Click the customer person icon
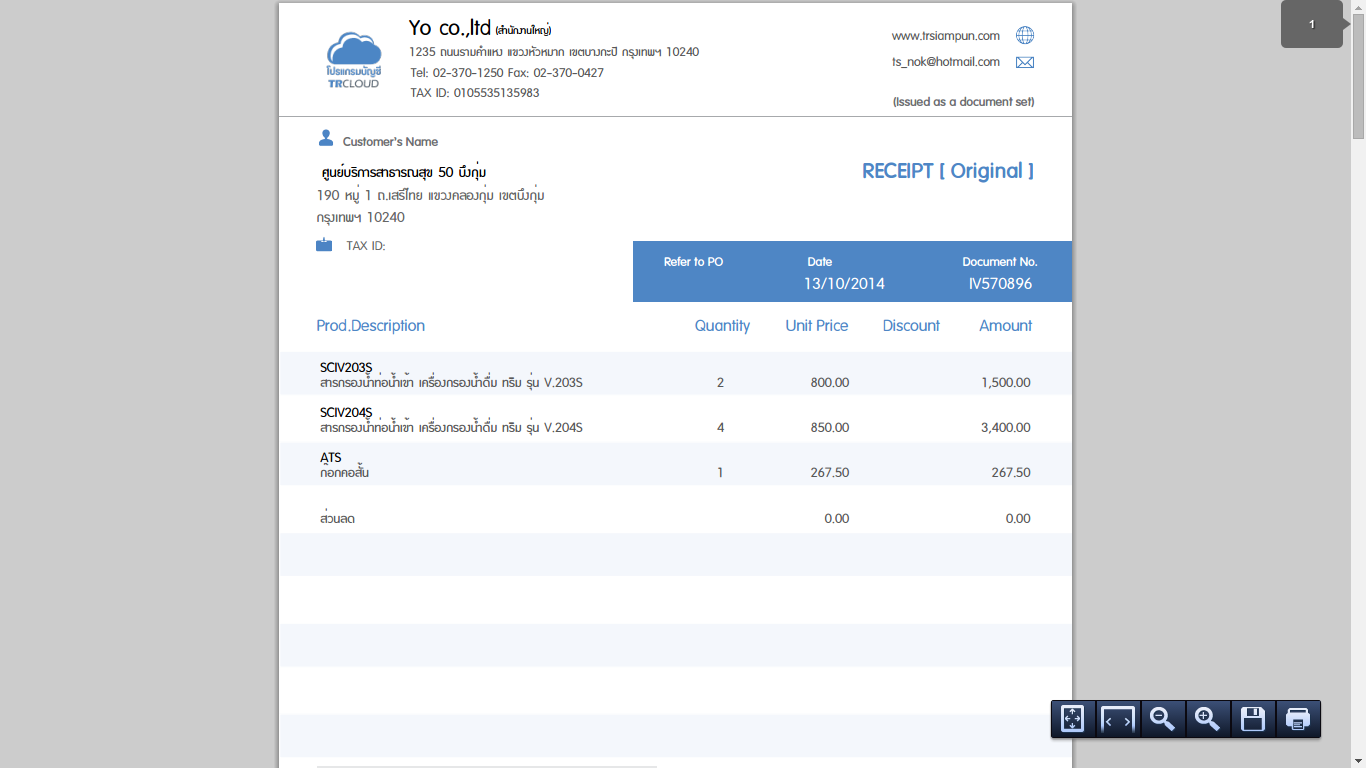The height and width of the screenshot is (768, 1366). [x=326, y=138]
